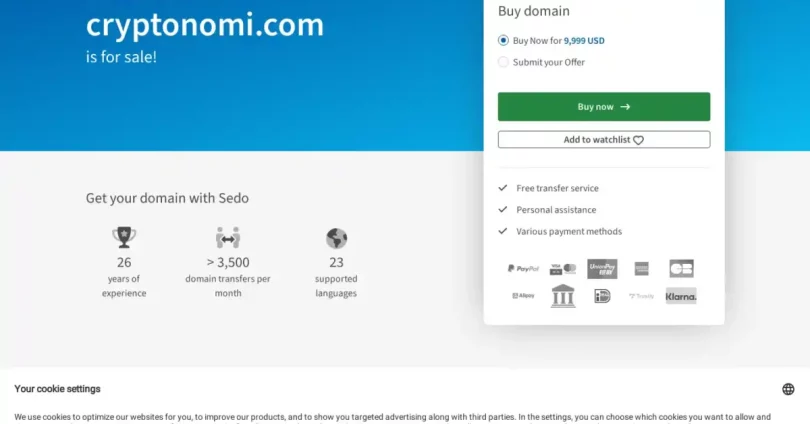Click the Klarna payment logo
Image resolution: width=810 pixels, height=424 pixels.
681,296
